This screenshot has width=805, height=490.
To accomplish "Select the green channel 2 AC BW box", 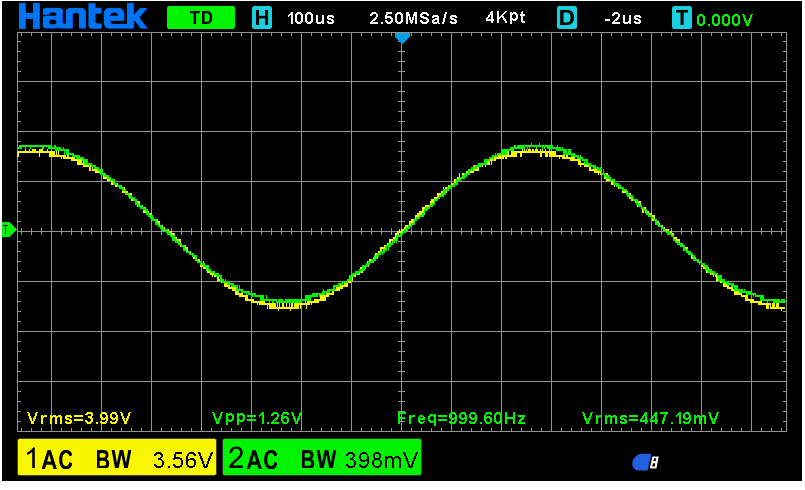I will (x=322, y=457).
